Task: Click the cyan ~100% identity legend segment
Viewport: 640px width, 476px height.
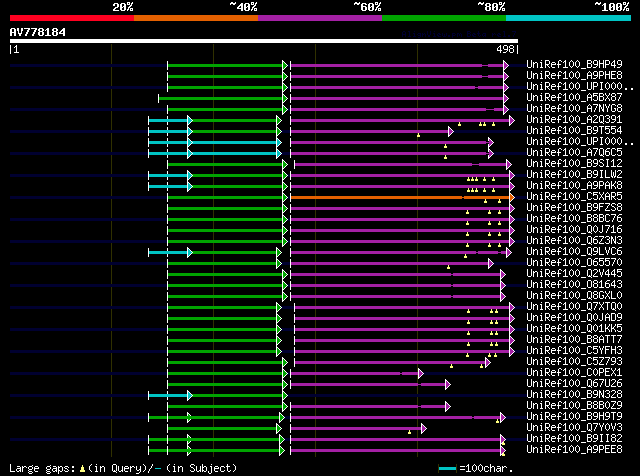Action: coord(569,18)
